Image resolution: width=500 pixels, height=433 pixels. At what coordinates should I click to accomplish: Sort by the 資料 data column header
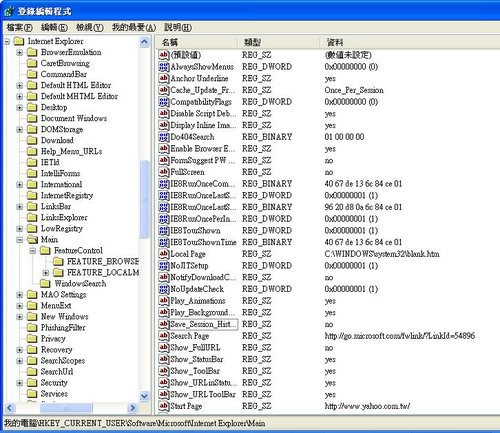[x=410, y=42]
